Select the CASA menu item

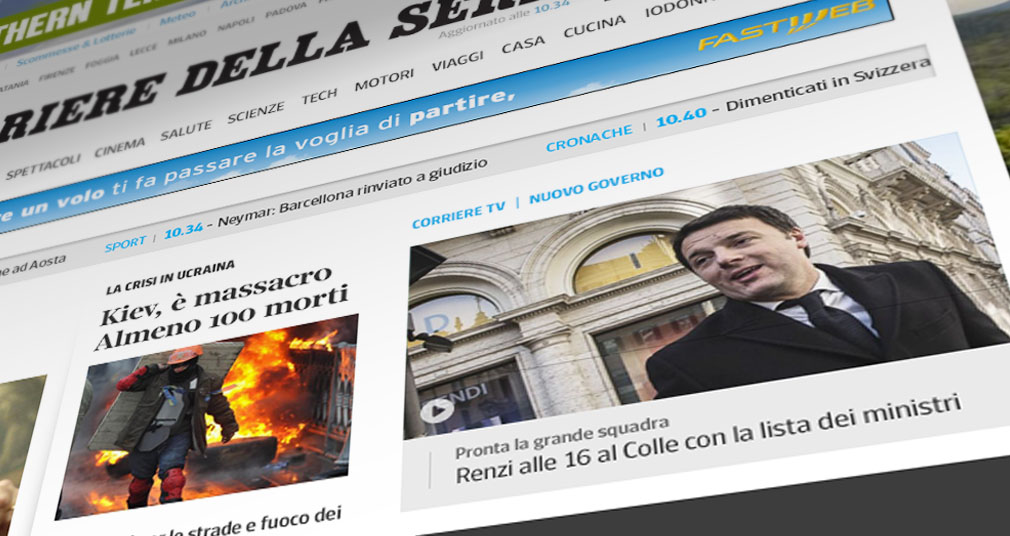coord(523,44)
